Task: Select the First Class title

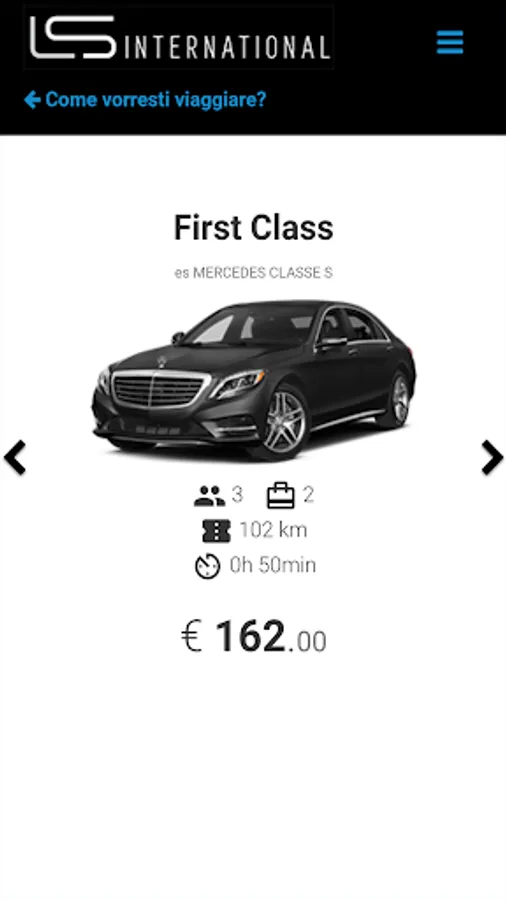Action: click(x=253, y=227)
